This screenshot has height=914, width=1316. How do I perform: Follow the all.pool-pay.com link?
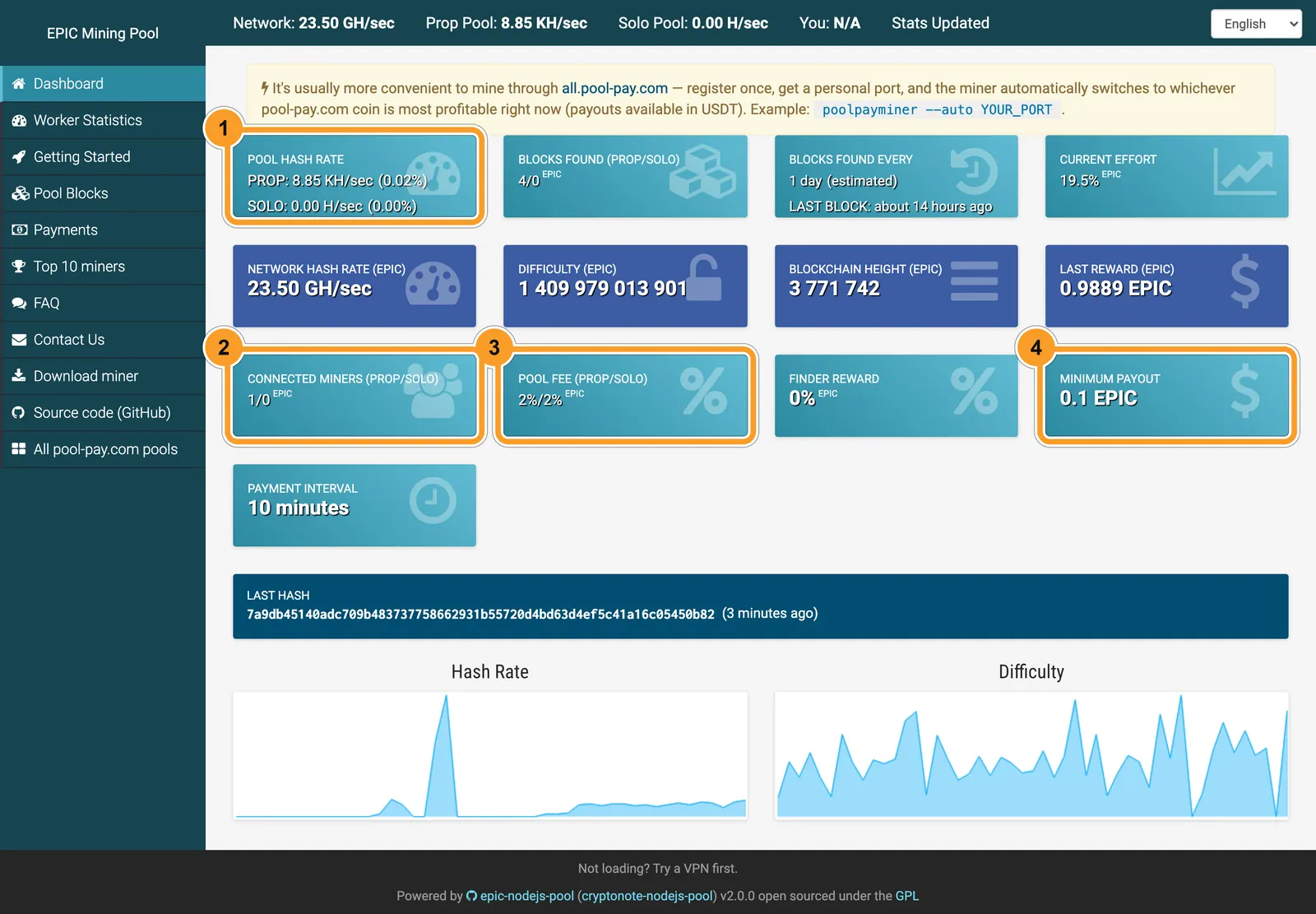(x=614, y=88)
